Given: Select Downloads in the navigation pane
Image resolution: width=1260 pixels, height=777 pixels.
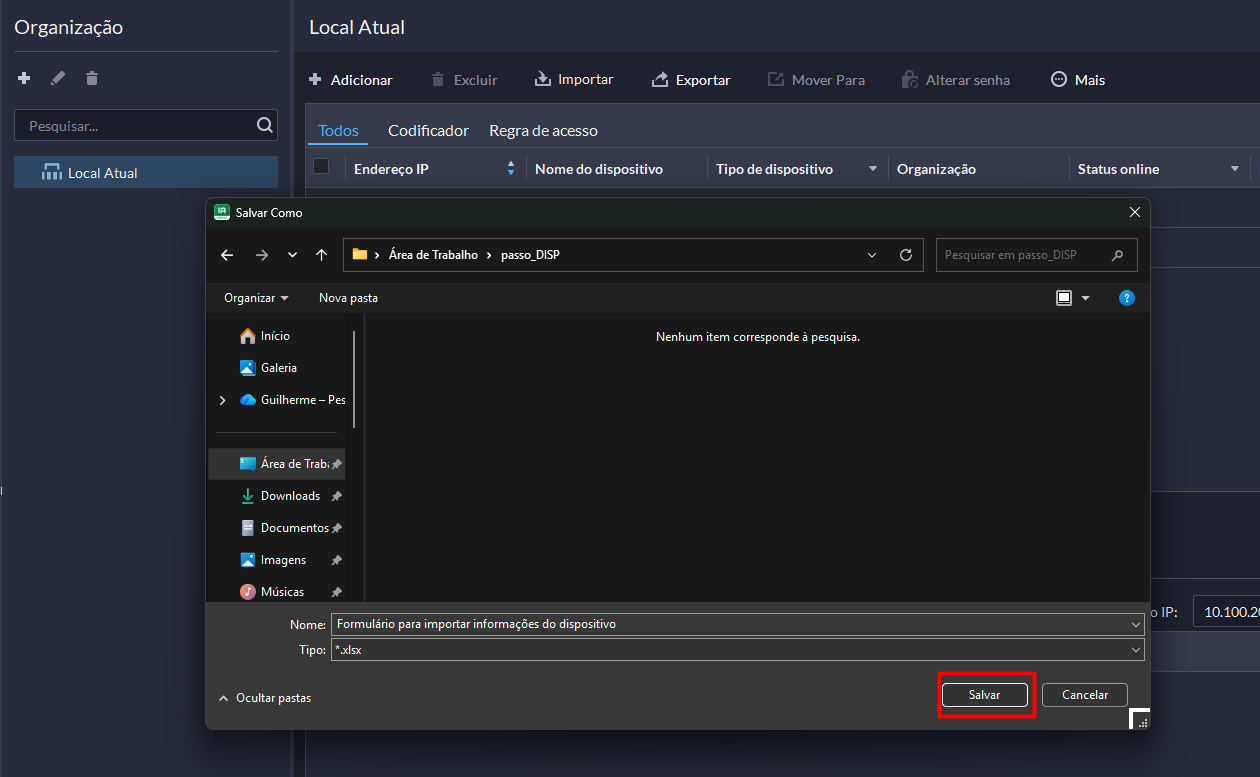Looking at the screenshot, I should (290, 496).
